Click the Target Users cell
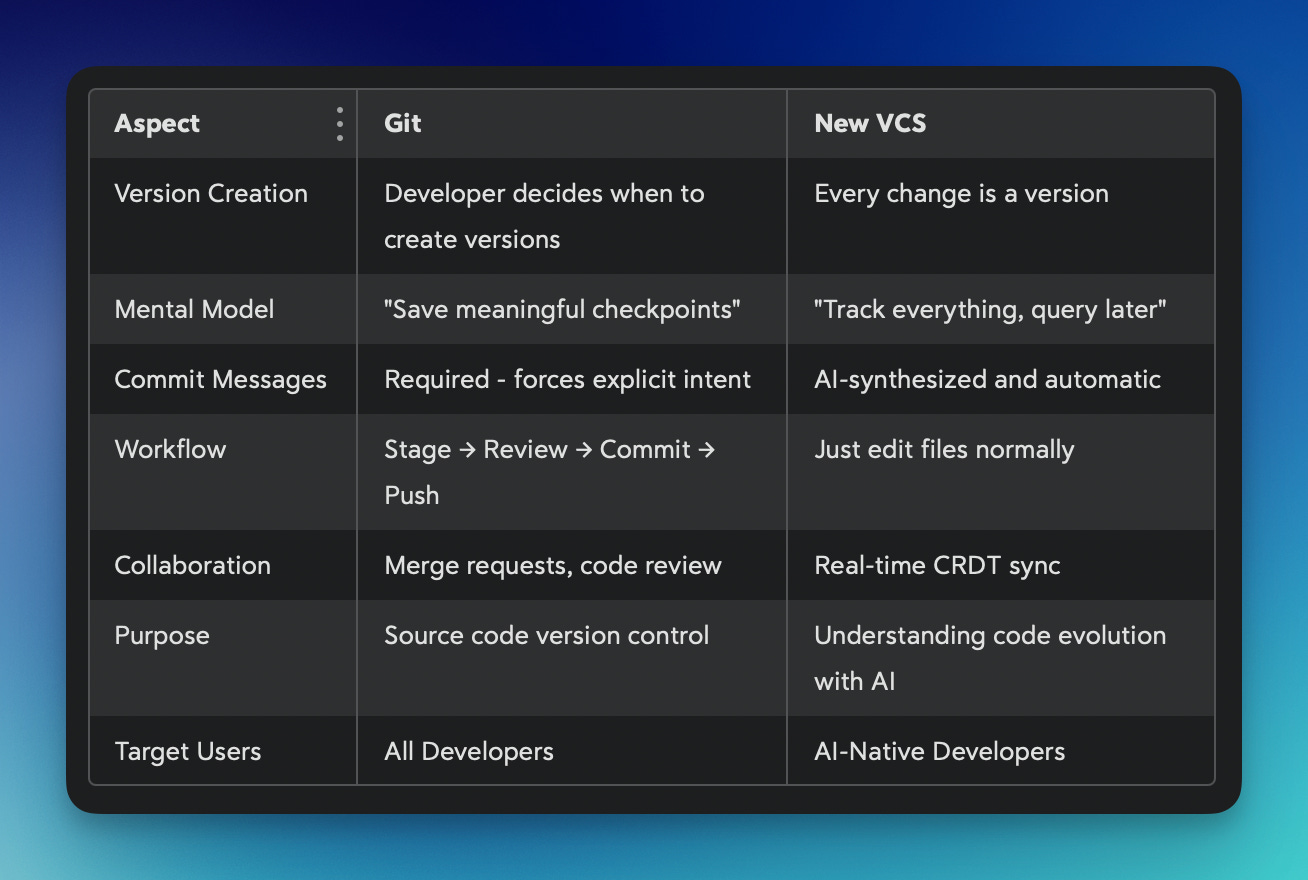 coord(223,750)
